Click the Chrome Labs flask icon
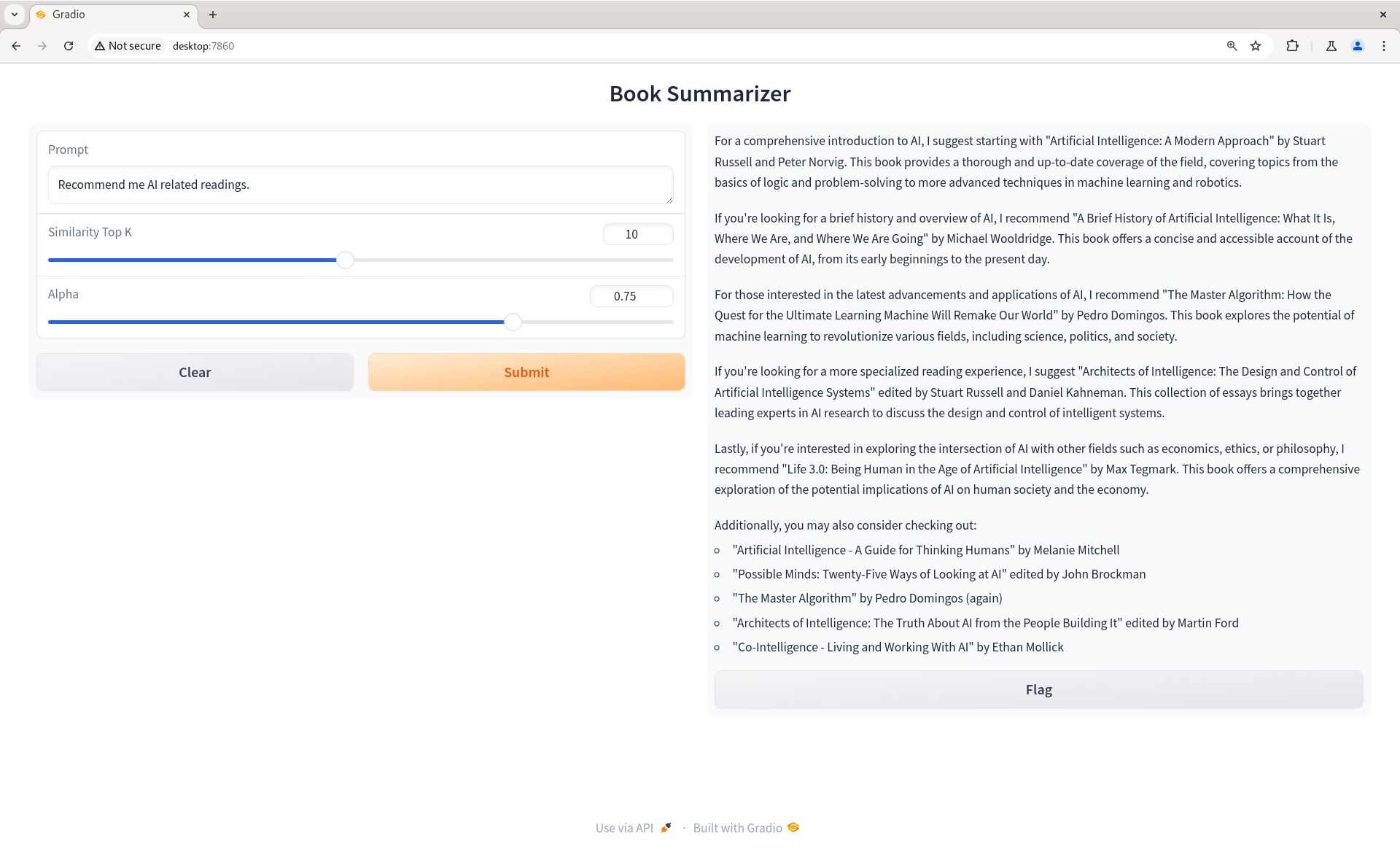This screenshot has height=852, width=1400. pos(1331,46)
